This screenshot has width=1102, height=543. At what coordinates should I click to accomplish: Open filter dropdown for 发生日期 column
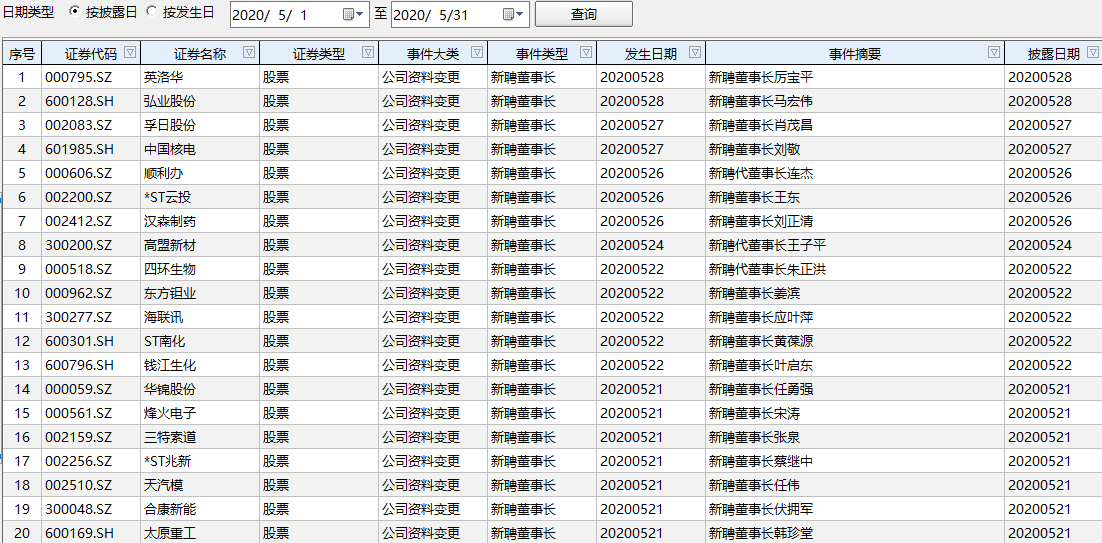[695, 52]
